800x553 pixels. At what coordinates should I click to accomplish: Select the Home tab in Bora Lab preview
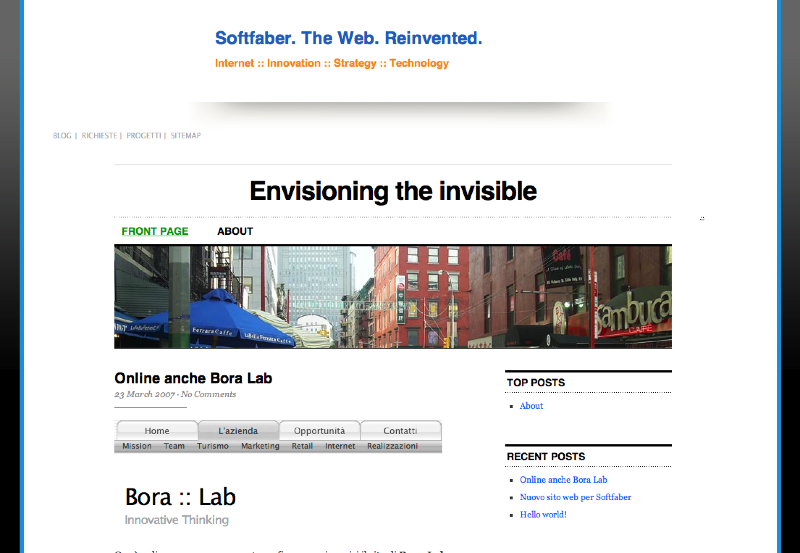click(x=157, y=430)
